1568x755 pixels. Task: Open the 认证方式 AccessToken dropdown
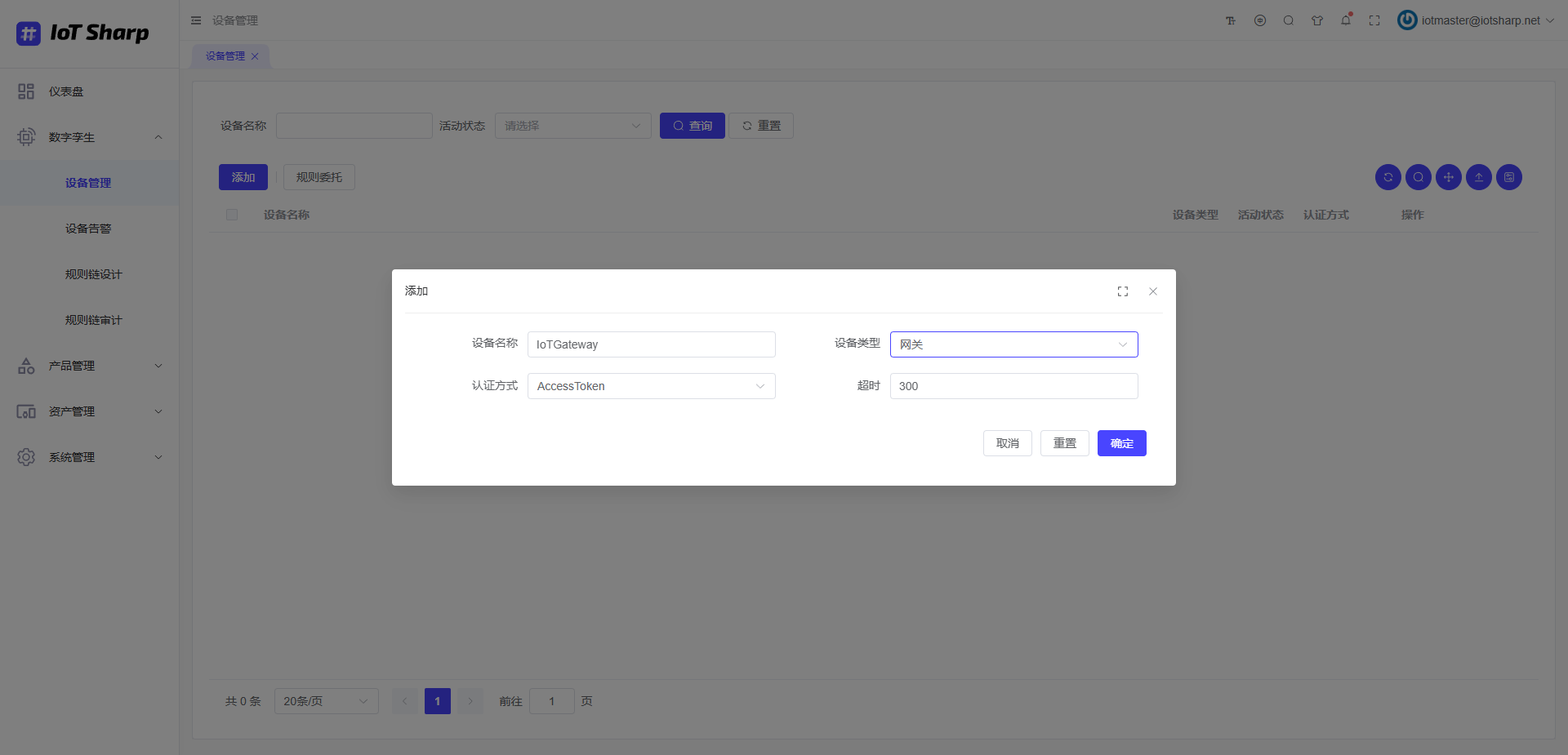tap(651, 385)
